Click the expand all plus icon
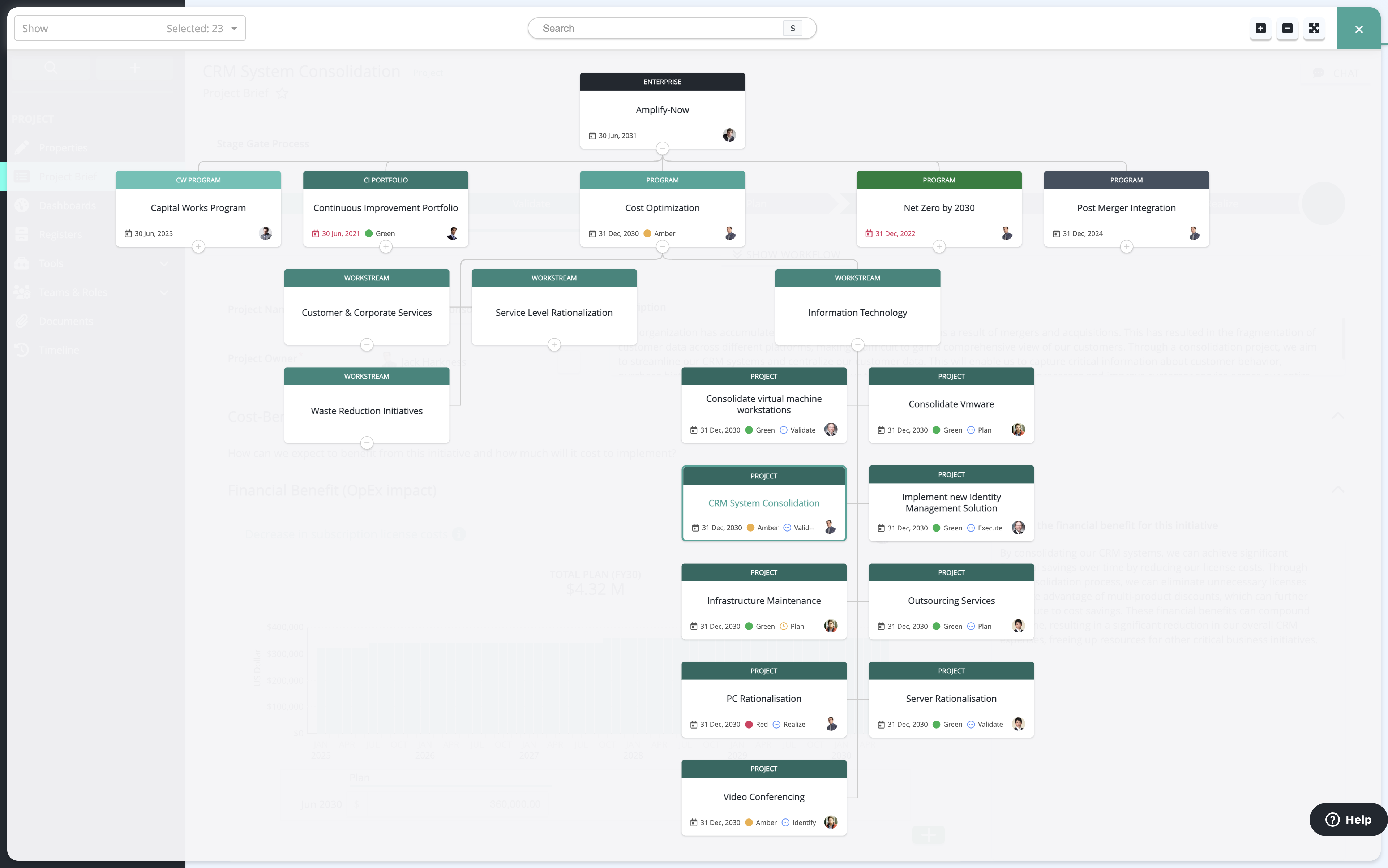The image size is (1388, 868). 1260,28
